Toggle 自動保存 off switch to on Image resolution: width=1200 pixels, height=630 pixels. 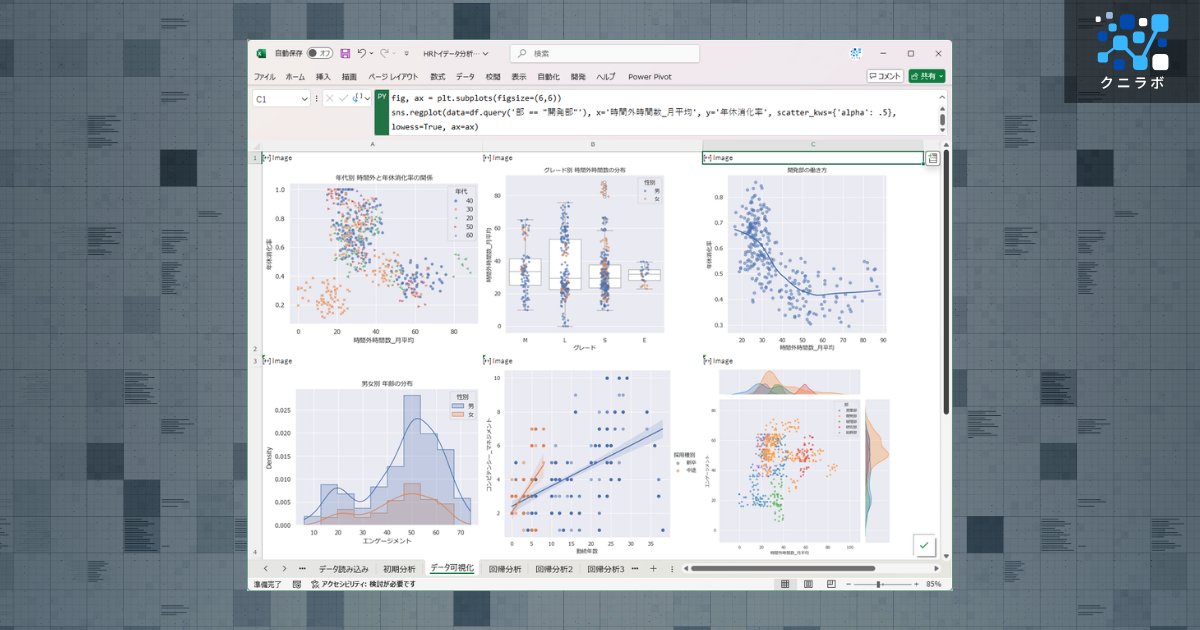click(322, 53)
